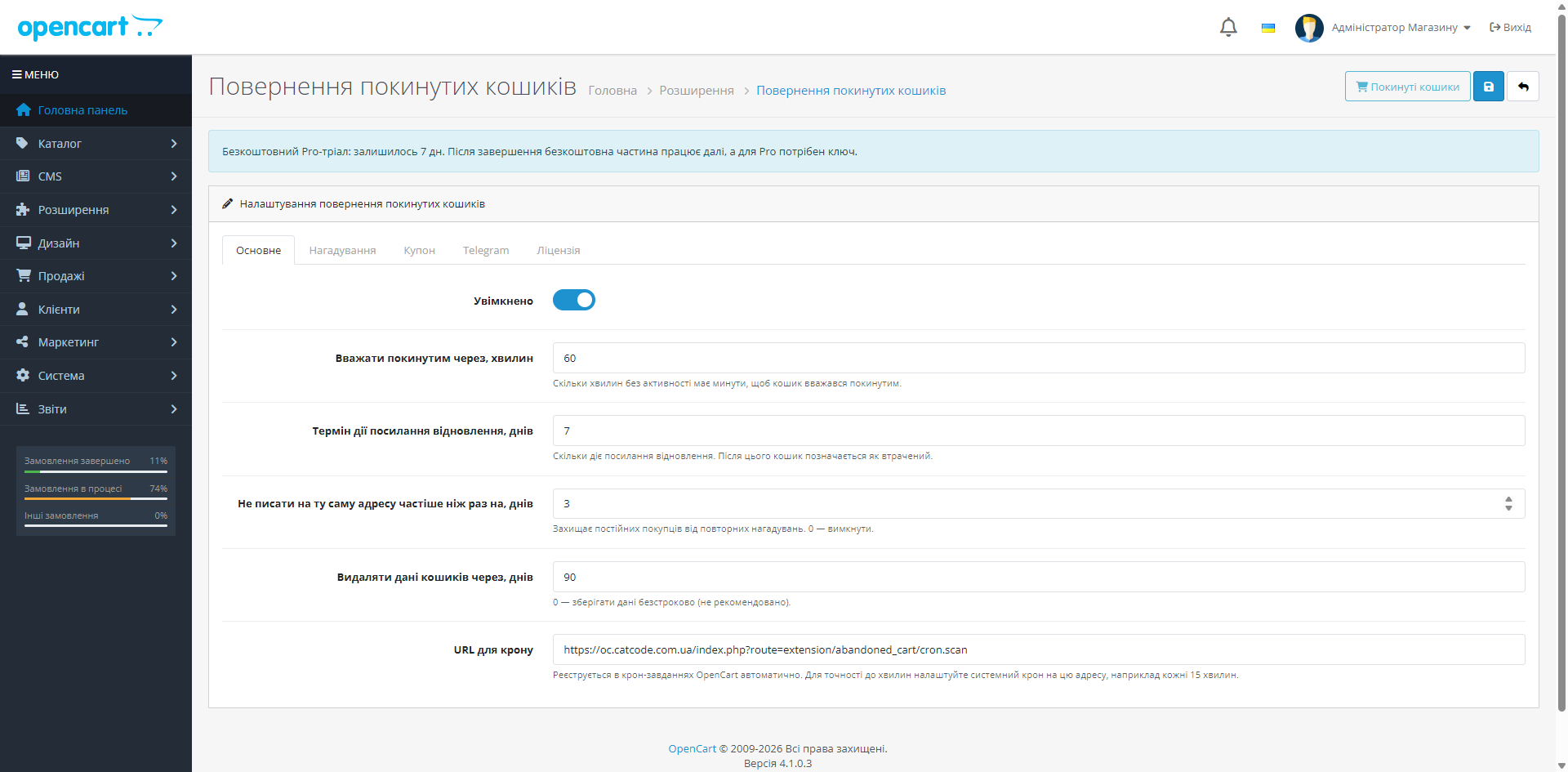Click the Ukrainian flag language icon

1268,28
